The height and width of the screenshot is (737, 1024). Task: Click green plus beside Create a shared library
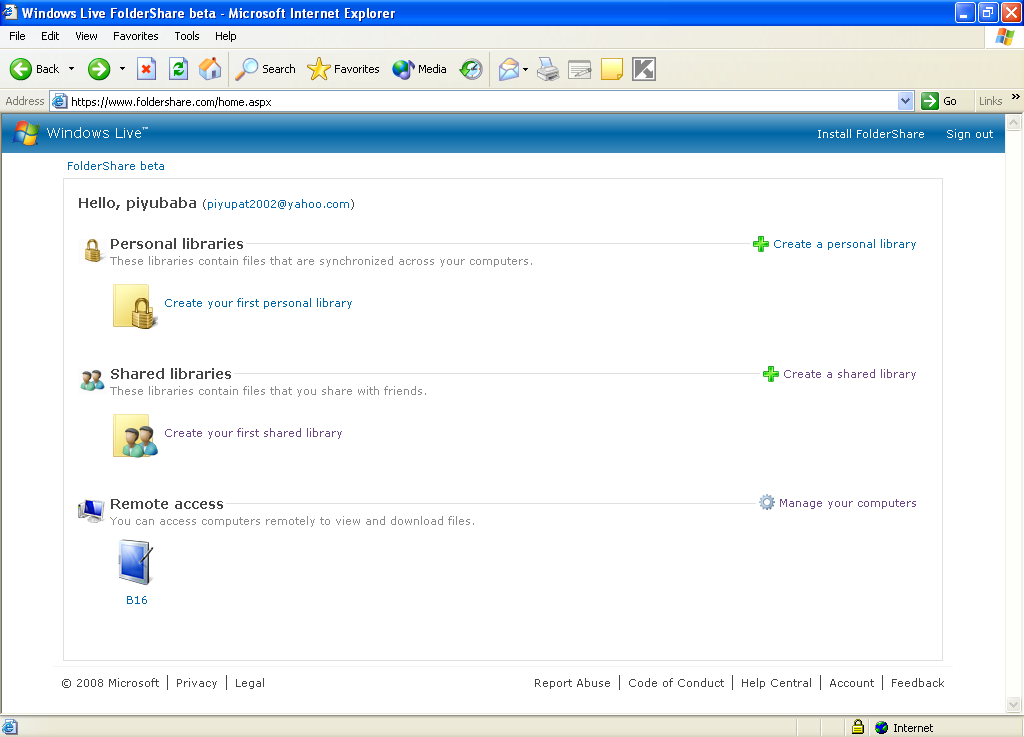pos(771,374)
